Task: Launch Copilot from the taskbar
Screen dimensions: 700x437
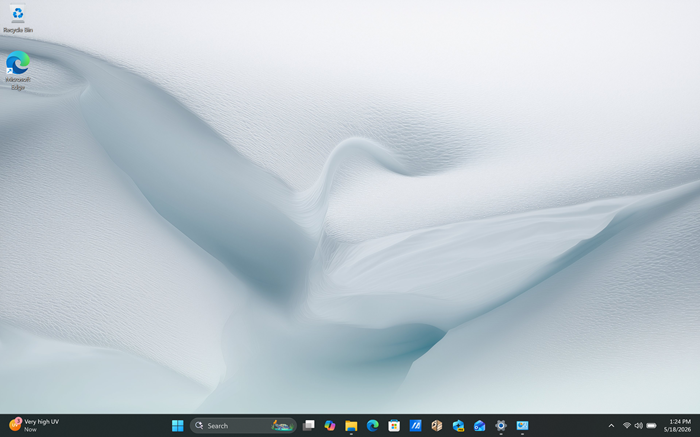Action: [x=330, y=425]
